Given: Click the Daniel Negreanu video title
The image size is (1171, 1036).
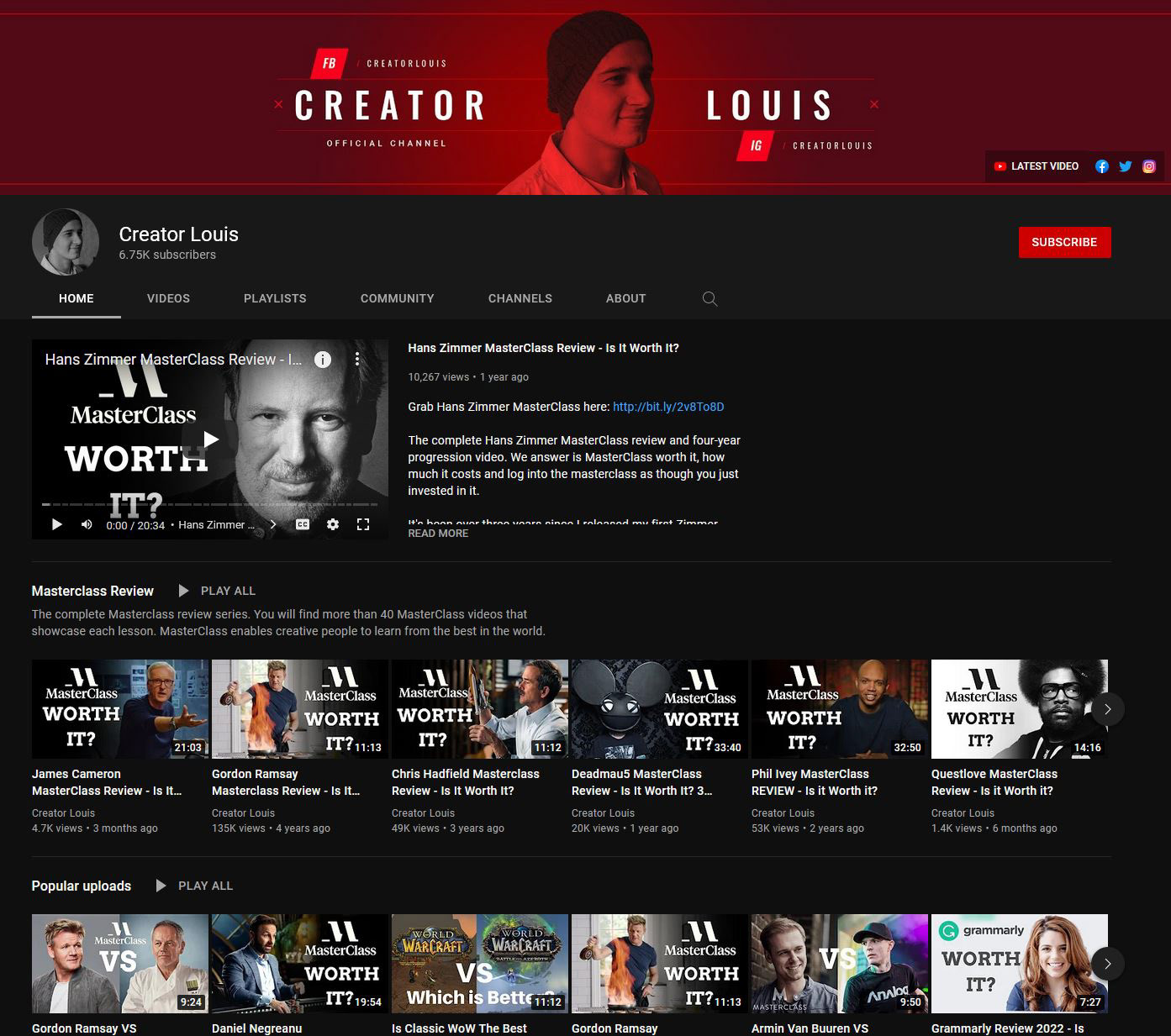Looking at the screenshot, I should click(x=256, y=1028).
